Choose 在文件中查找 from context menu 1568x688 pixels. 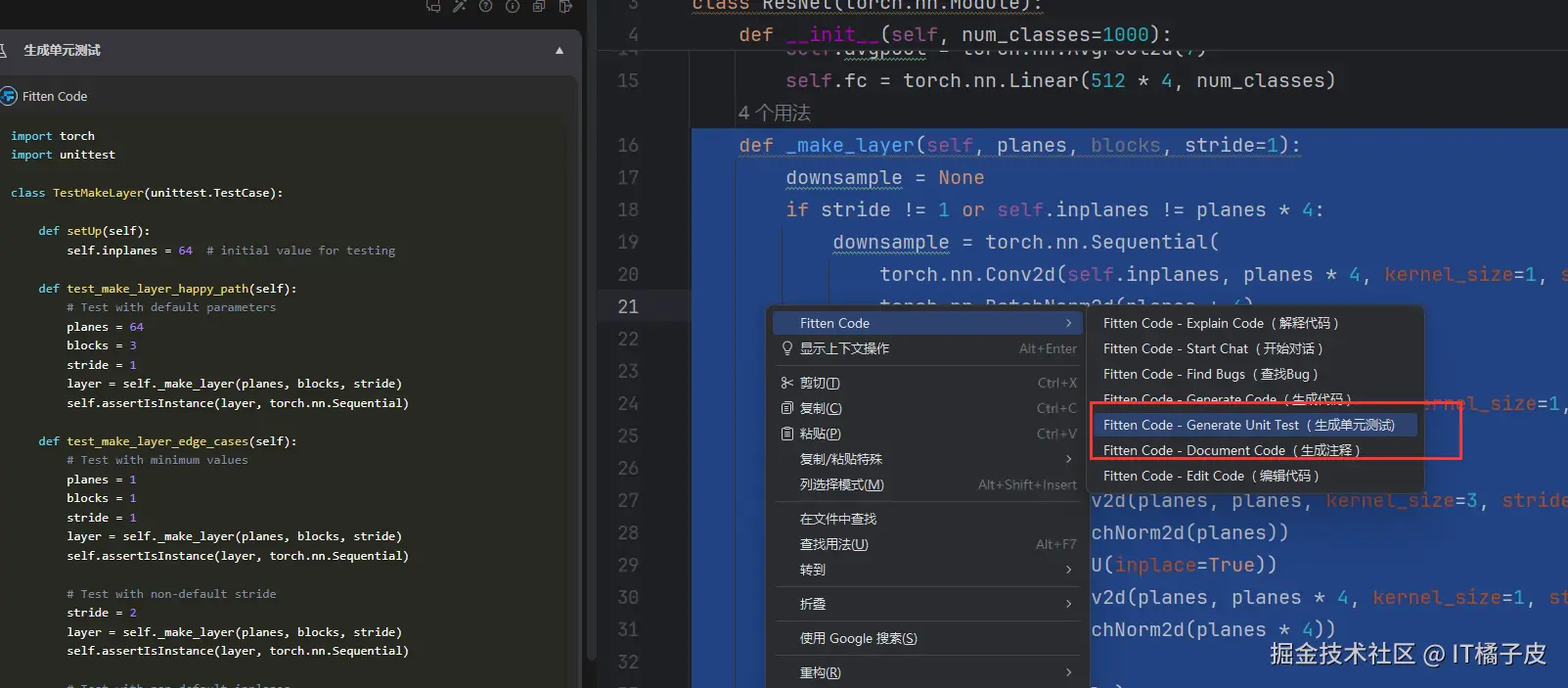pos(927,519)
